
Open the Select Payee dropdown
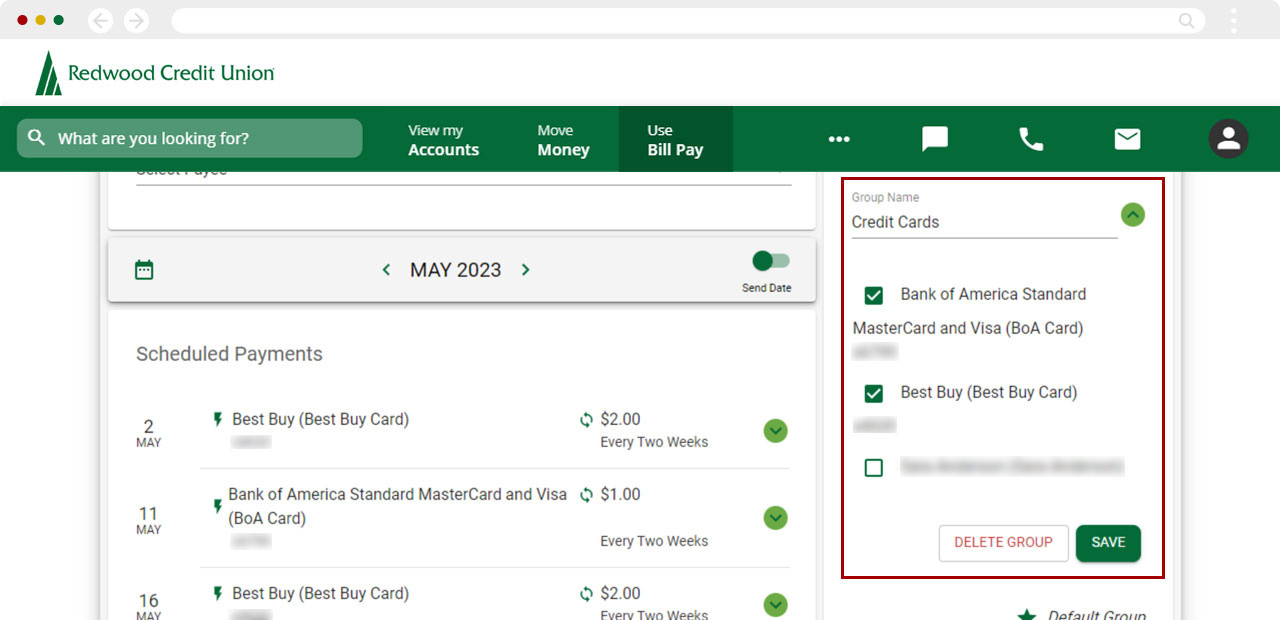pos(463,176)
